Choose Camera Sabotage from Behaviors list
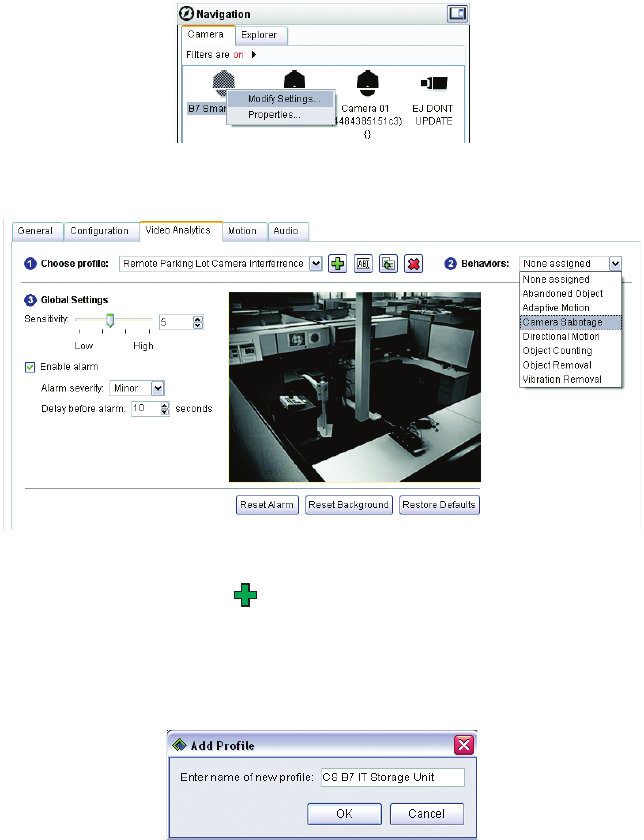The height and width of the screenshot is (840, 644). point(571,322)
